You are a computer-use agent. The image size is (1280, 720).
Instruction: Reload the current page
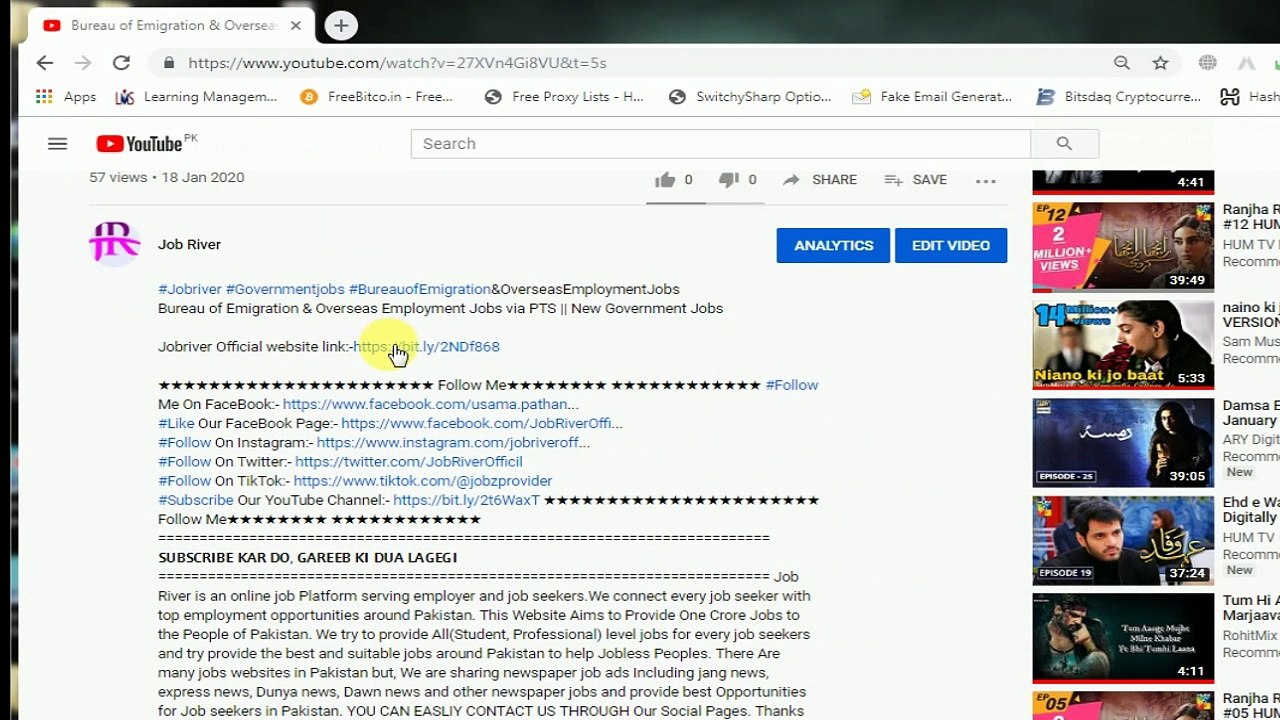(x=121, y=63)
